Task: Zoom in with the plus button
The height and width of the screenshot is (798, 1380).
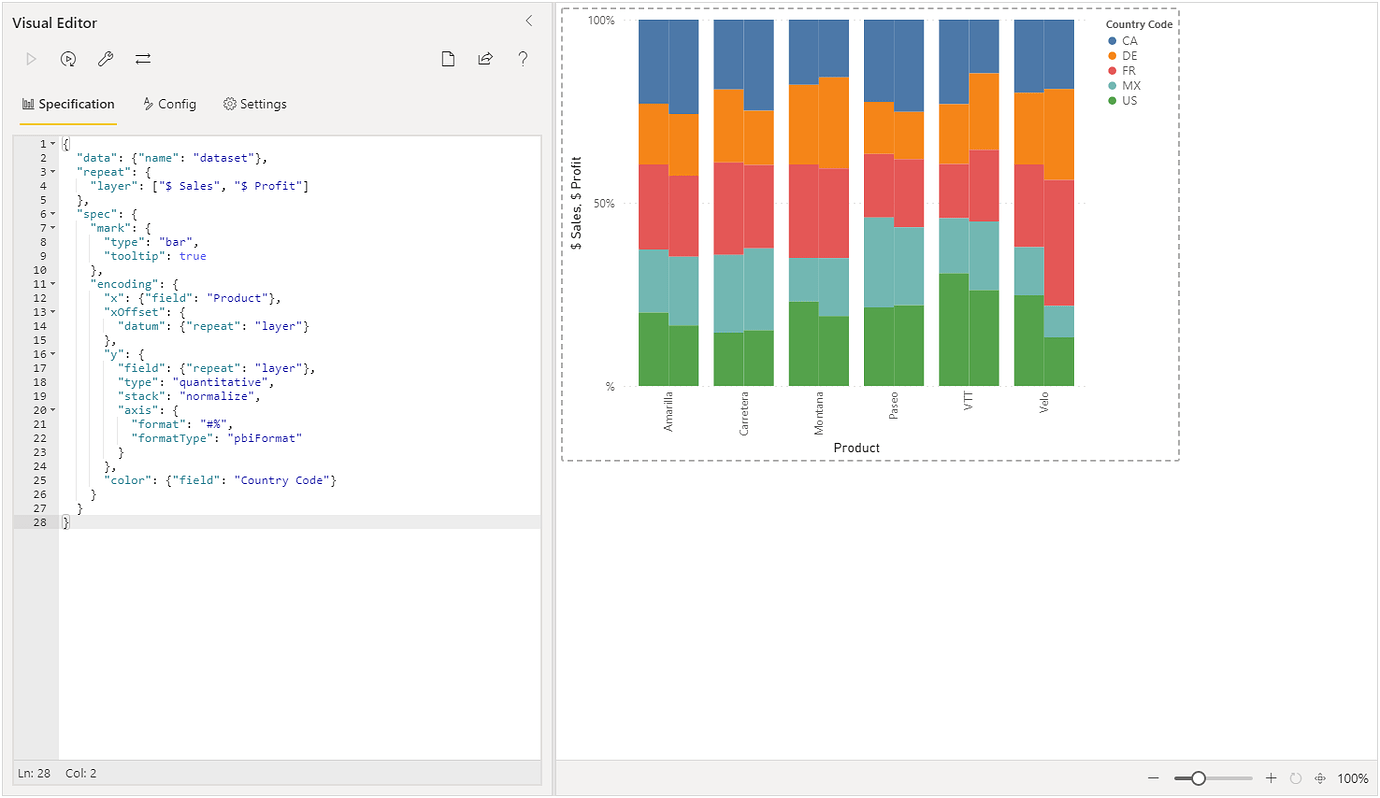Action: (1271, 778)
